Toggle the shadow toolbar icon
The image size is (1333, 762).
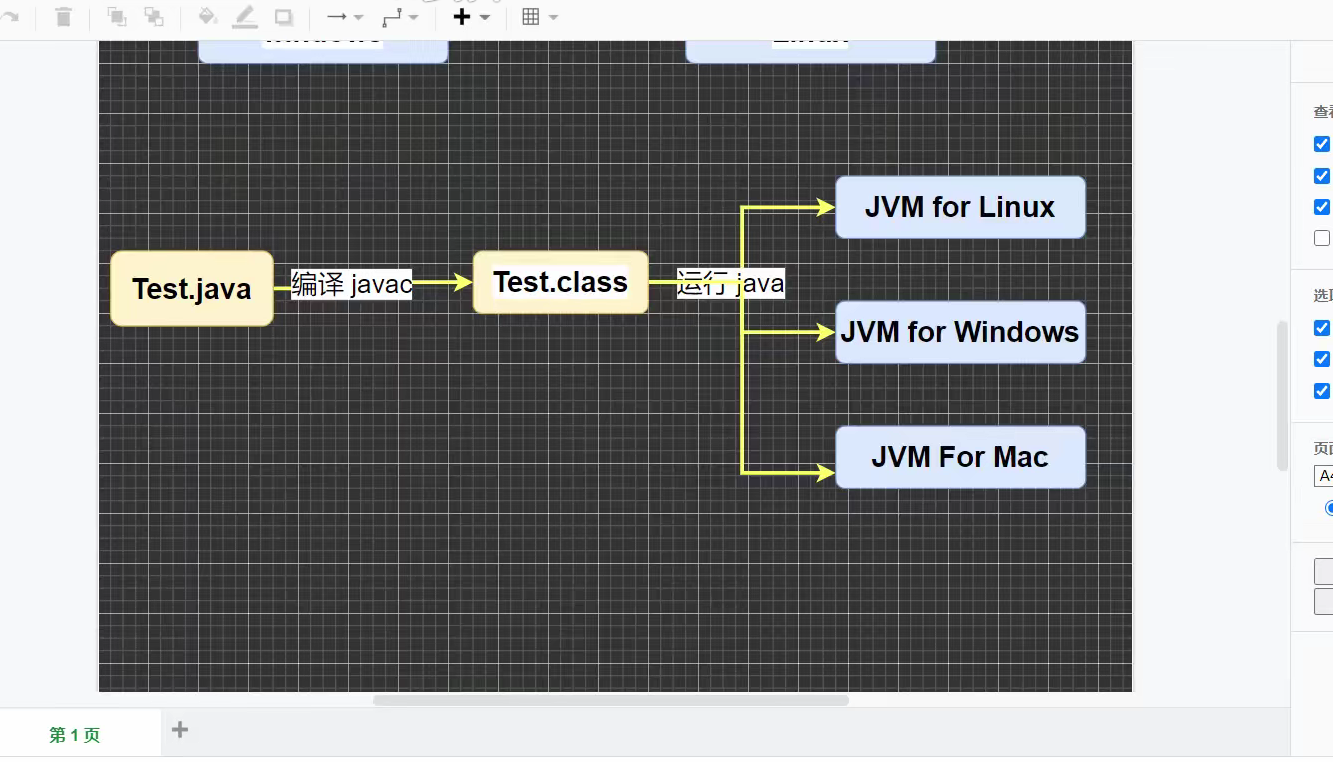(283, 17)
